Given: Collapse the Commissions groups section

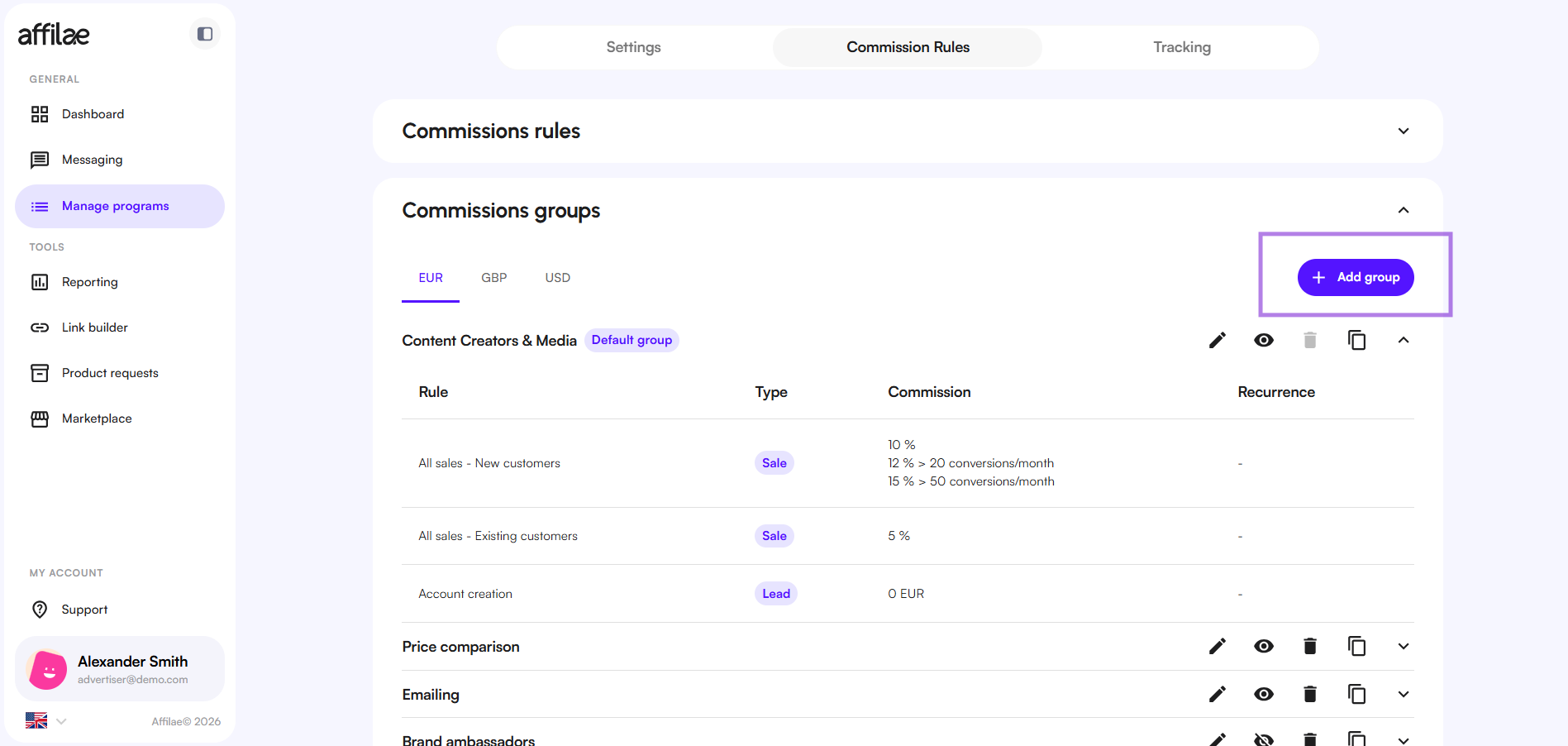Looking at the screenshot, I should point(1404,210).
